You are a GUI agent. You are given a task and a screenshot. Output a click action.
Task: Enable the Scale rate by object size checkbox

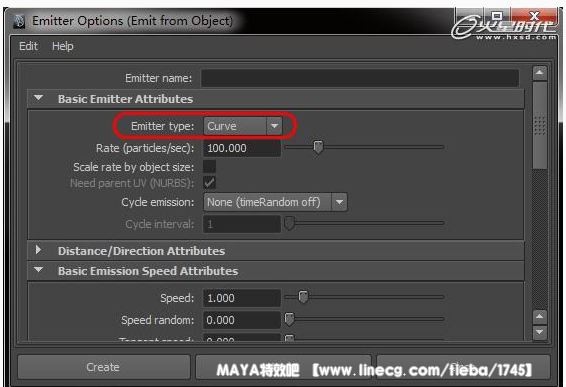pos(209,167)
